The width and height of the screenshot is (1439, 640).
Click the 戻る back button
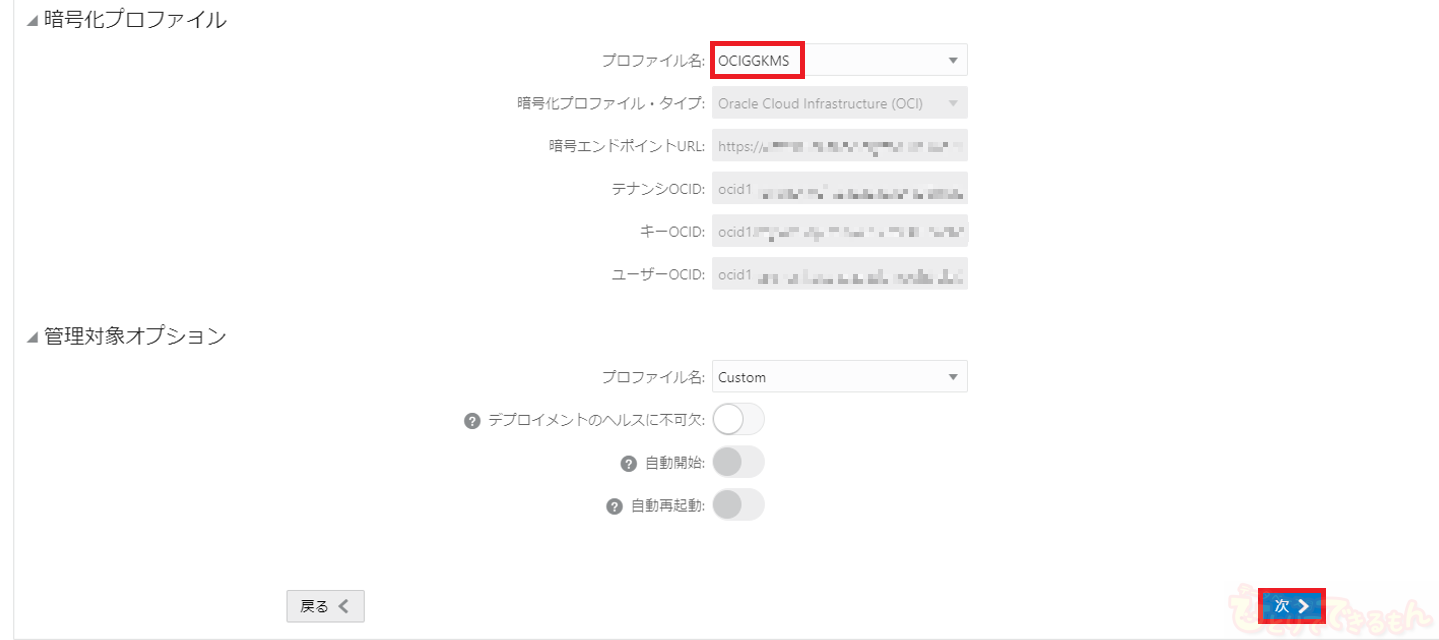coord(325,606)
